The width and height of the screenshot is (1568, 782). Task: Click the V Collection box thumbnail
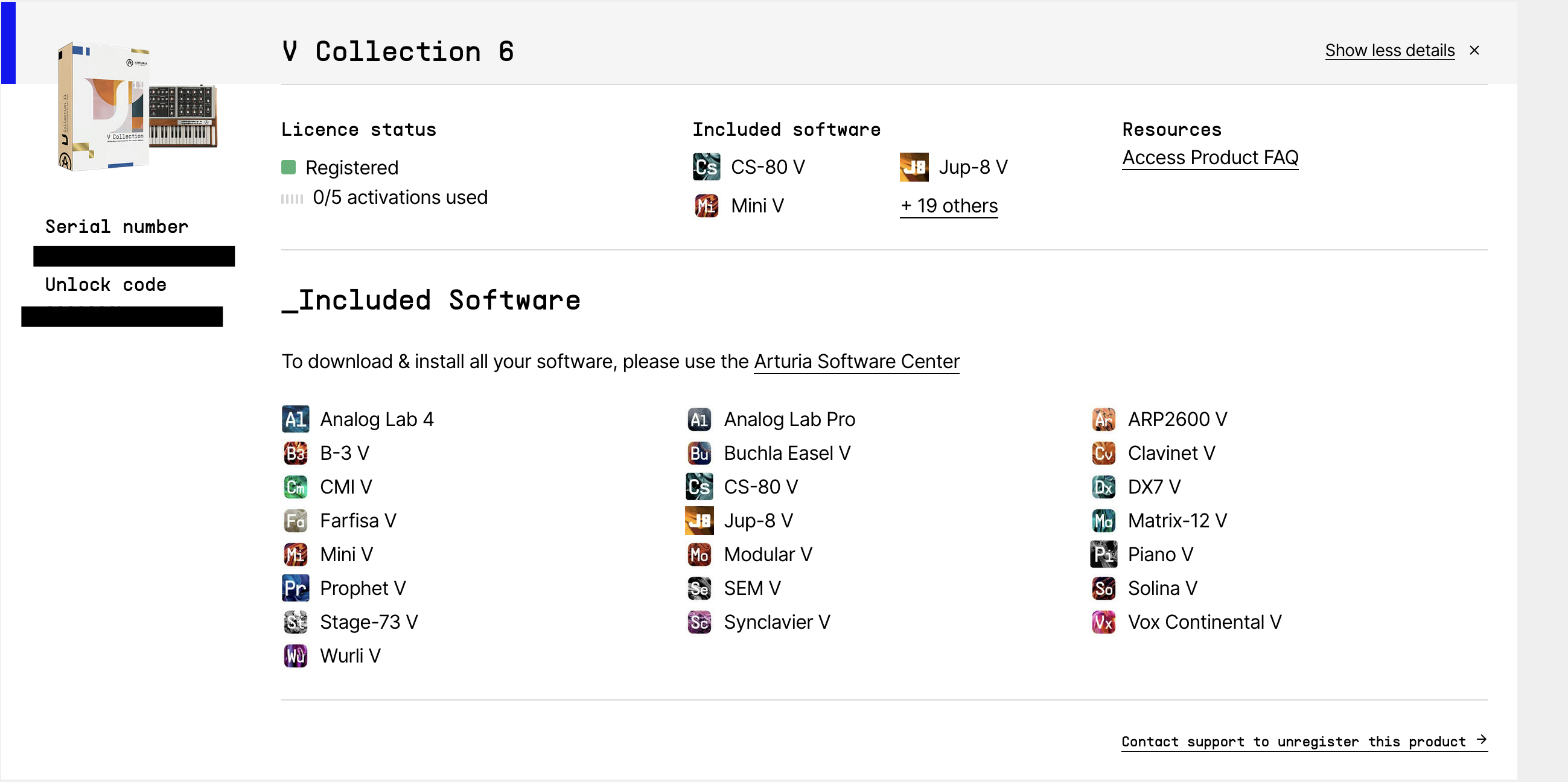pyautogui.click(x=137, y=106)
